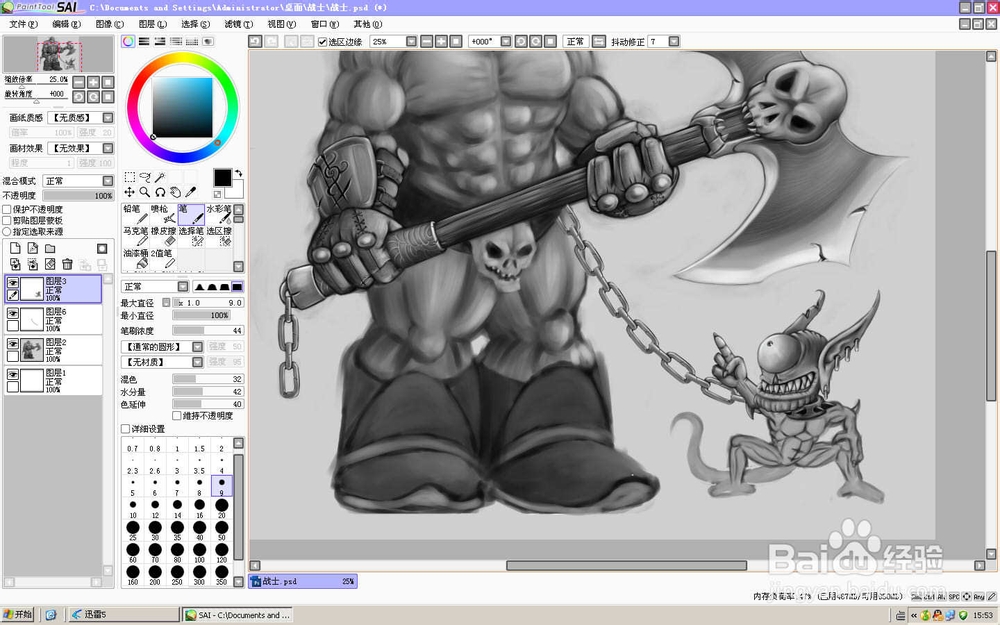Choose the rectangular selection tool
This screenshot has height=625, width=1000.
coord(129,177)
